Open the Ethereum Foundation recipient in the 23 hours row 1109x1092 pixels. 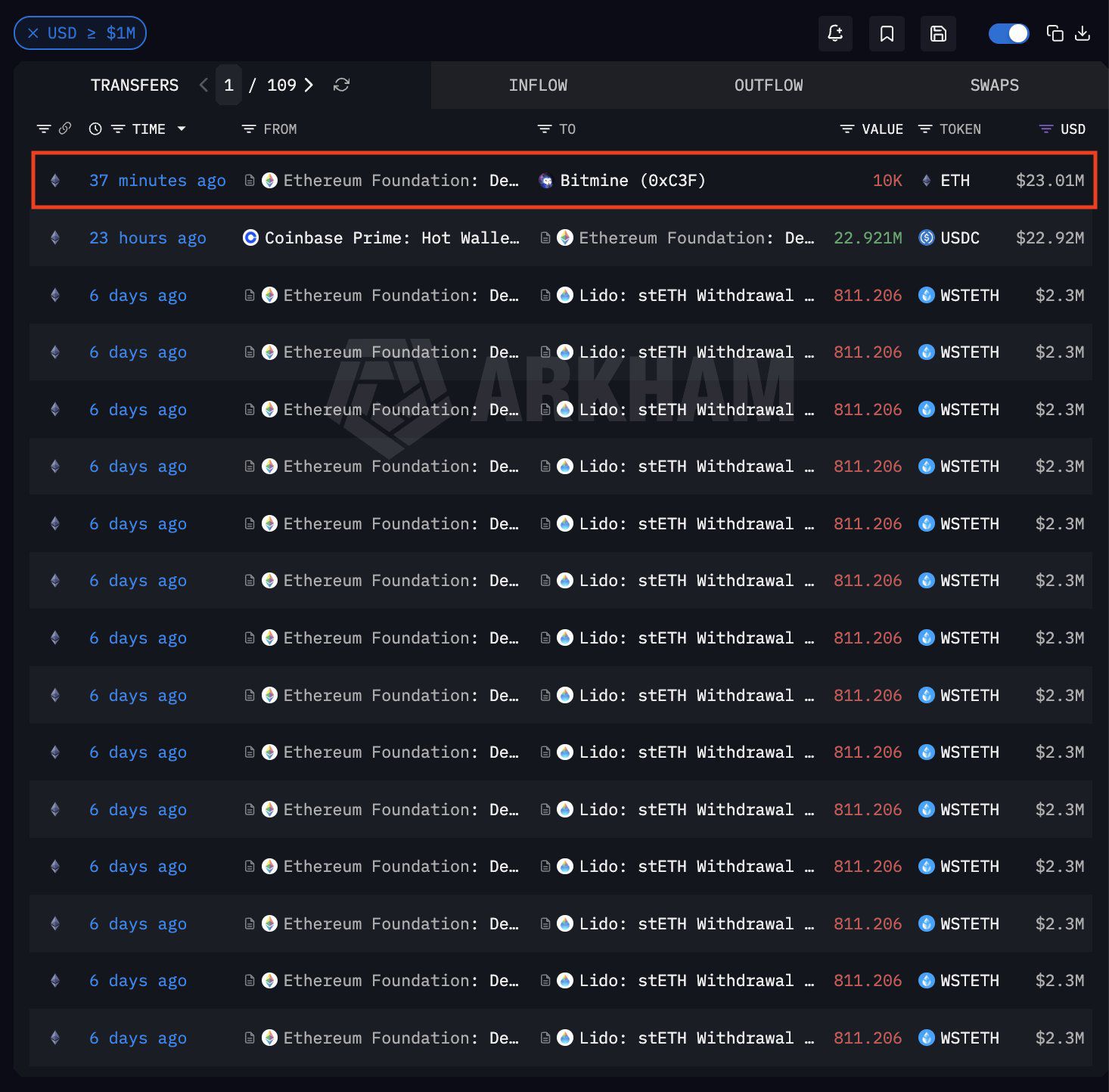pyautogui.click(x=697, y=238)
